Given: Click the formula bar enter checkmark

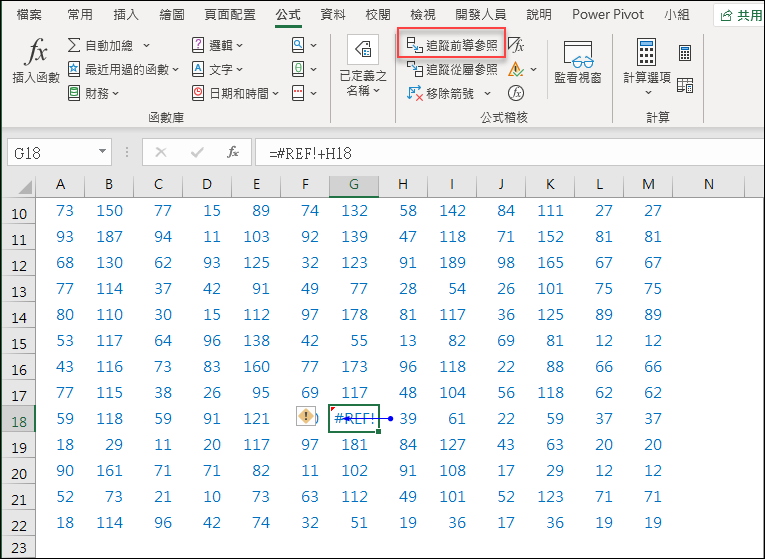Looking at the screenshot, I should point(197,153).
